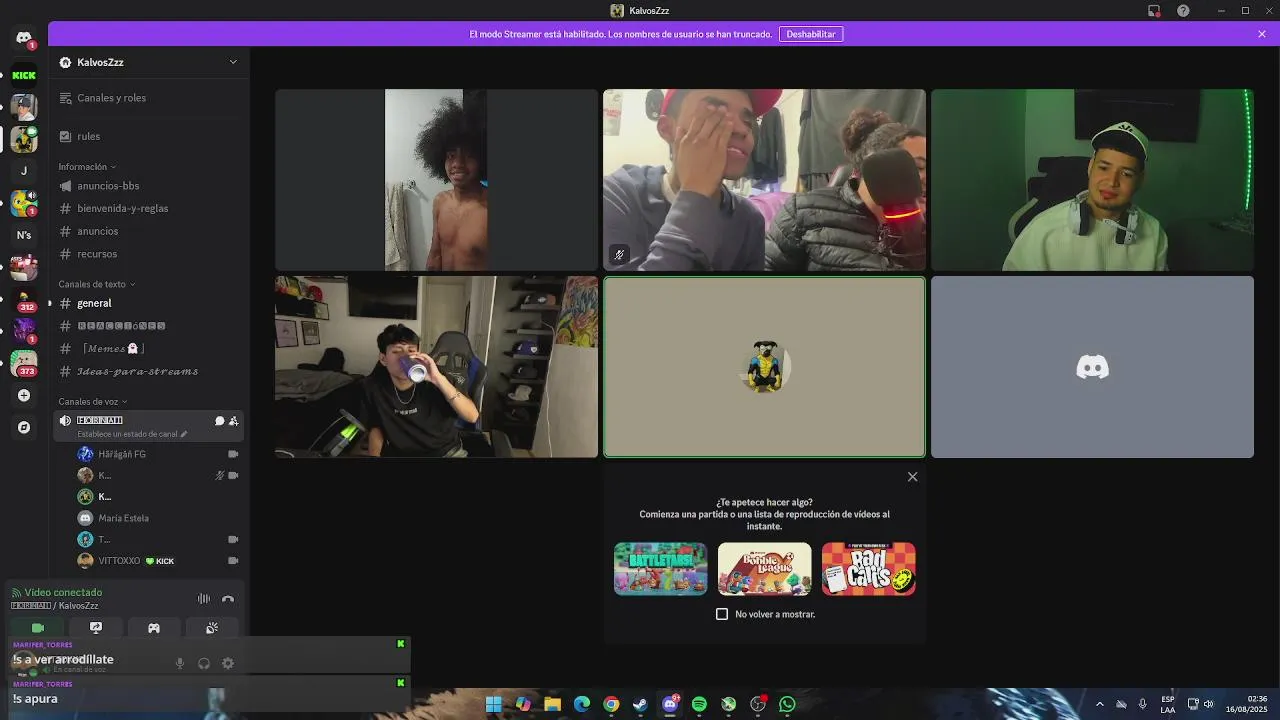Disconnect from voice call
Image resolution: width=1280 pixels, height=720 pixels.
click(x=228, y=599)
